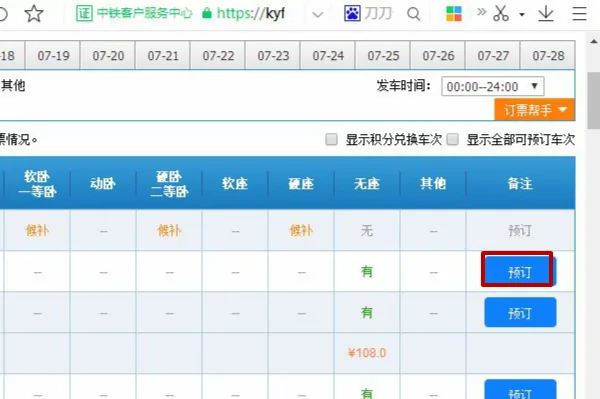
Task: Click the 预订 button above the ¥108.0 row
Action: pyautogui.click(x=520, y=313)
